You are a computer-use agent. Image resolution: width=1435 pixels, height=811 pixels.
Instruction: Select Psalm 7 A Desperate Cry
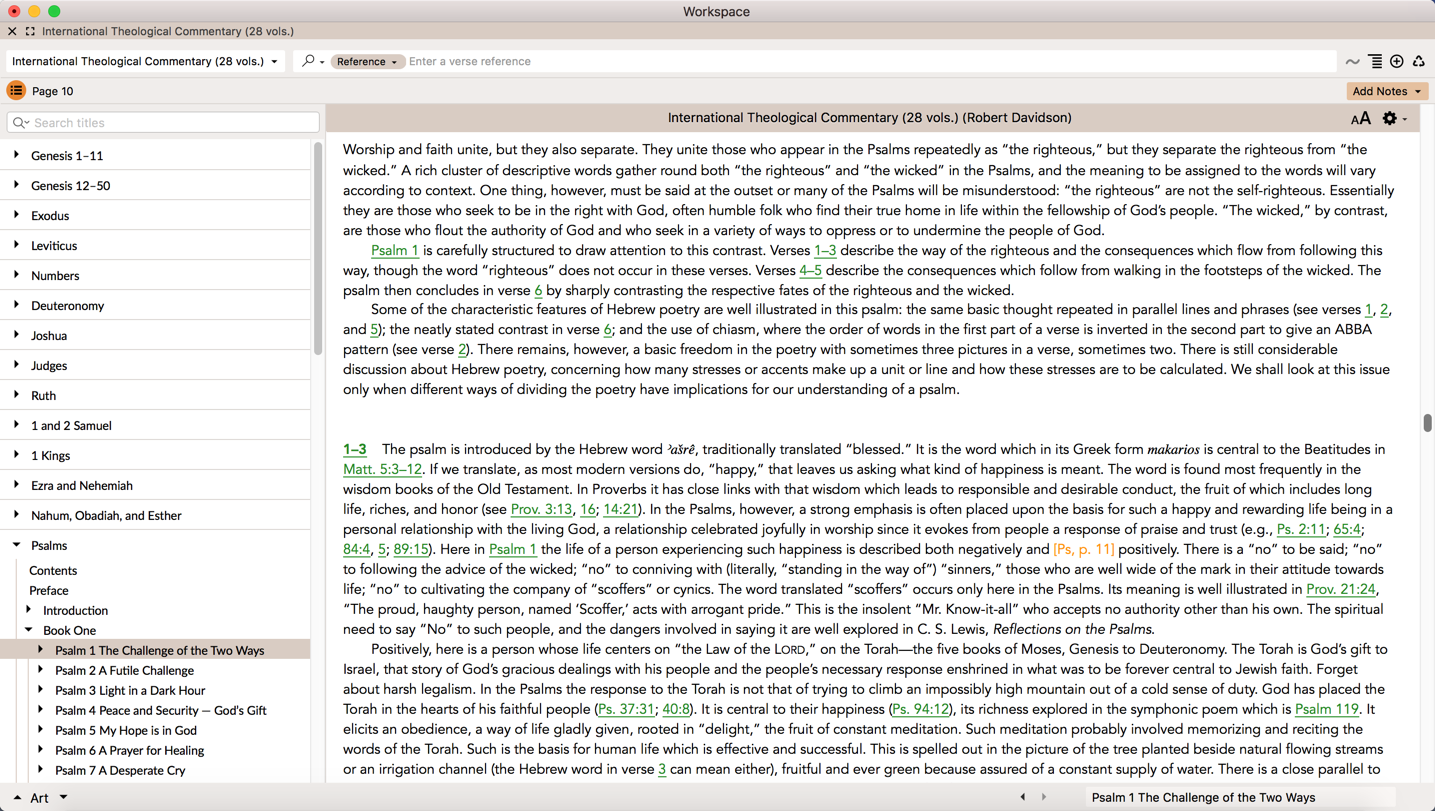click(x=120, y=771)
